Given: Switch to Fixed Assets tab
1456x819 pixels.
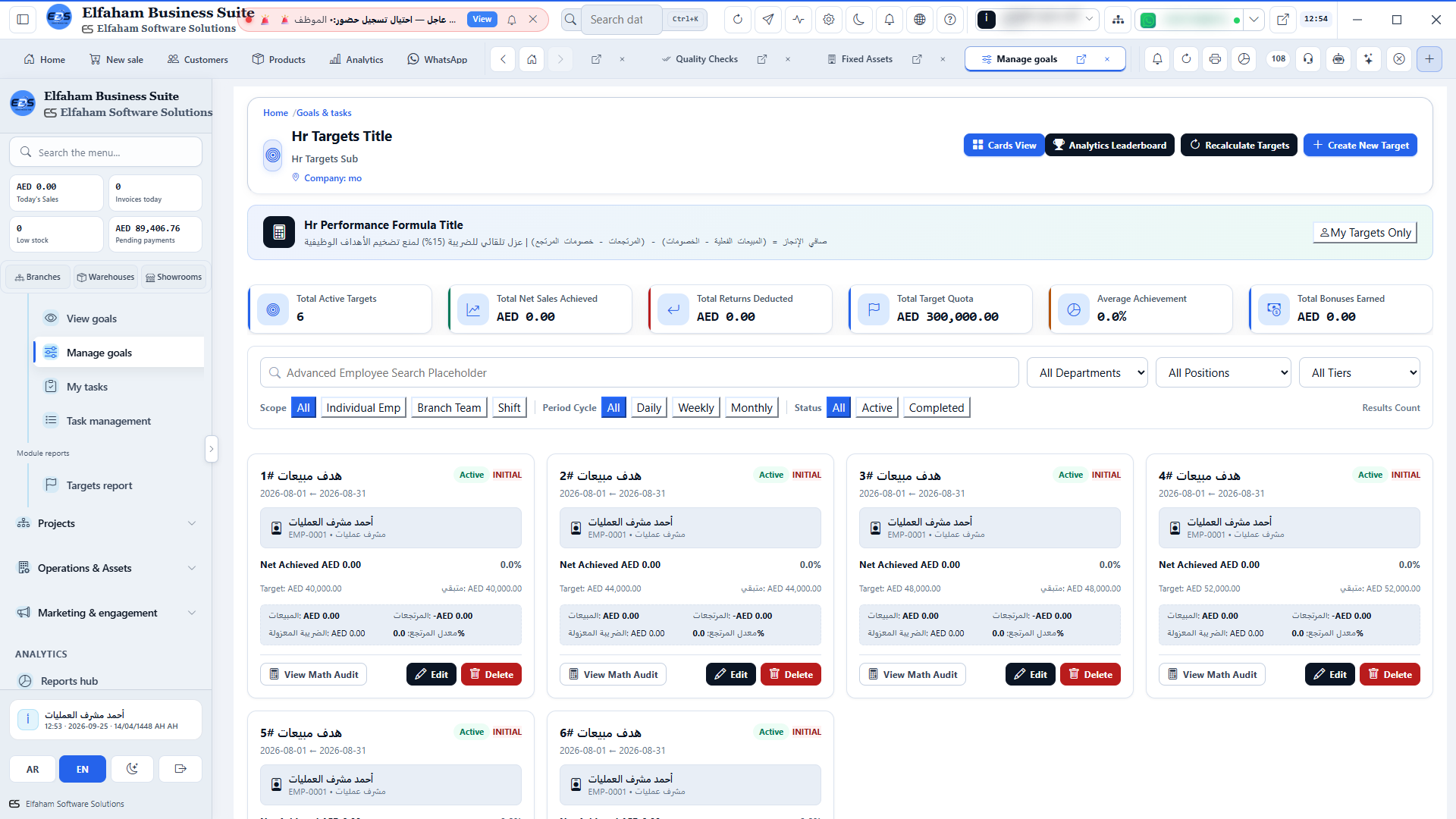Looking at the screenshot, I should (867, 59).
